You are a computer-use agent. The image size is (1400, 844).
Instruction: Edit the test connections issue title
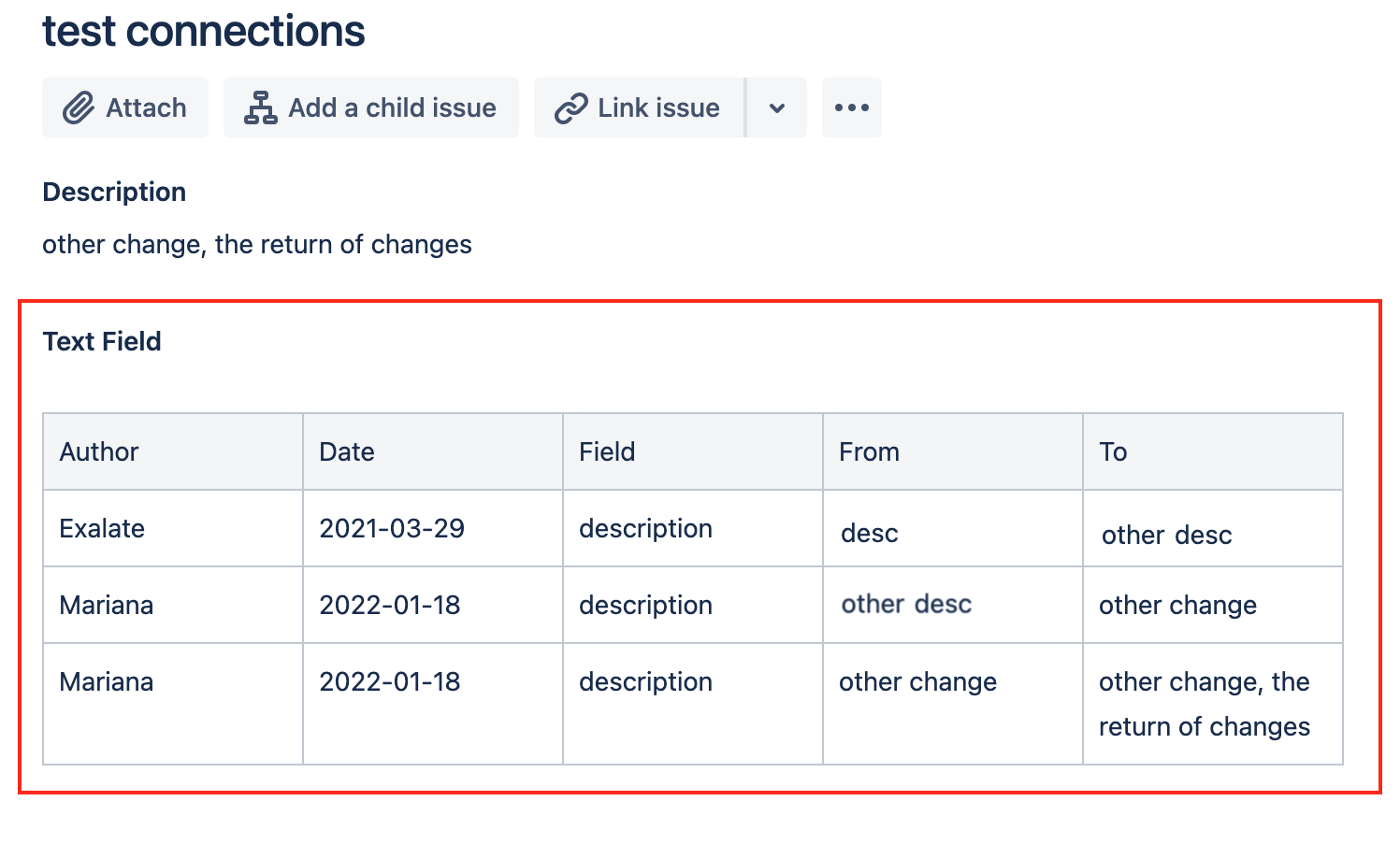pos(204,31)
